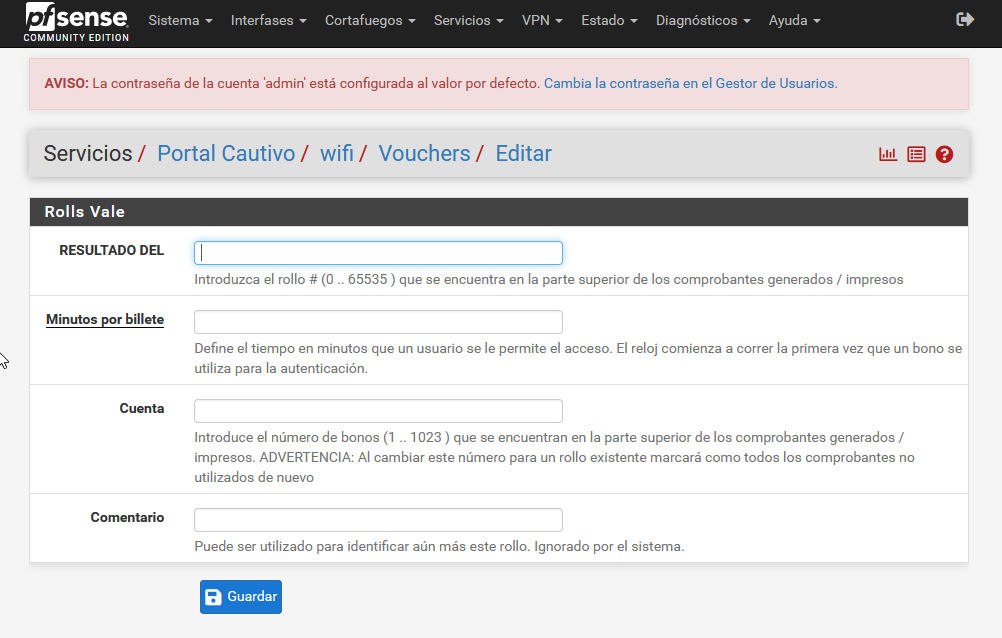Open the Diagnósticos dropdown menu

click(703, 20)
